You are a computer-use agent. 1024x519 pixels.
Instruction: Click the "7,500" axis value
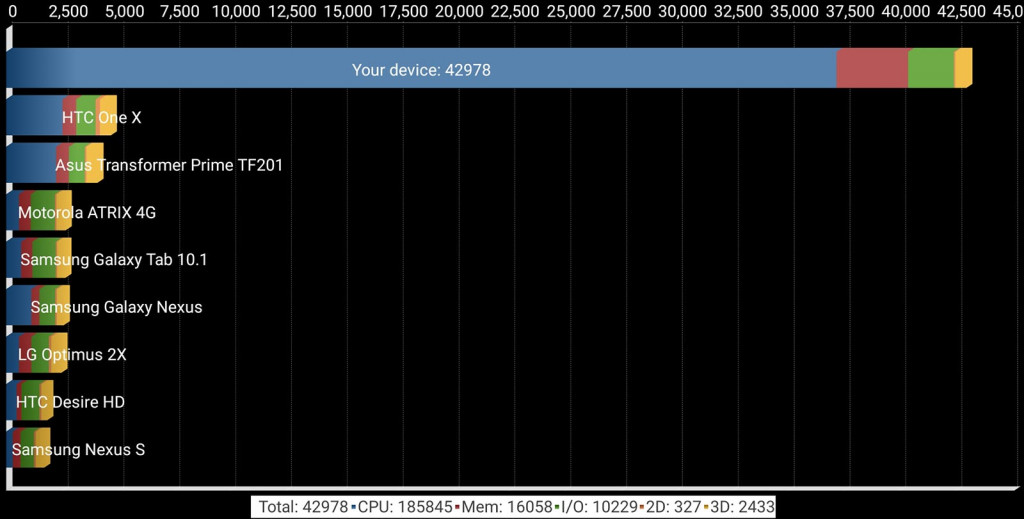click(180, 11)
